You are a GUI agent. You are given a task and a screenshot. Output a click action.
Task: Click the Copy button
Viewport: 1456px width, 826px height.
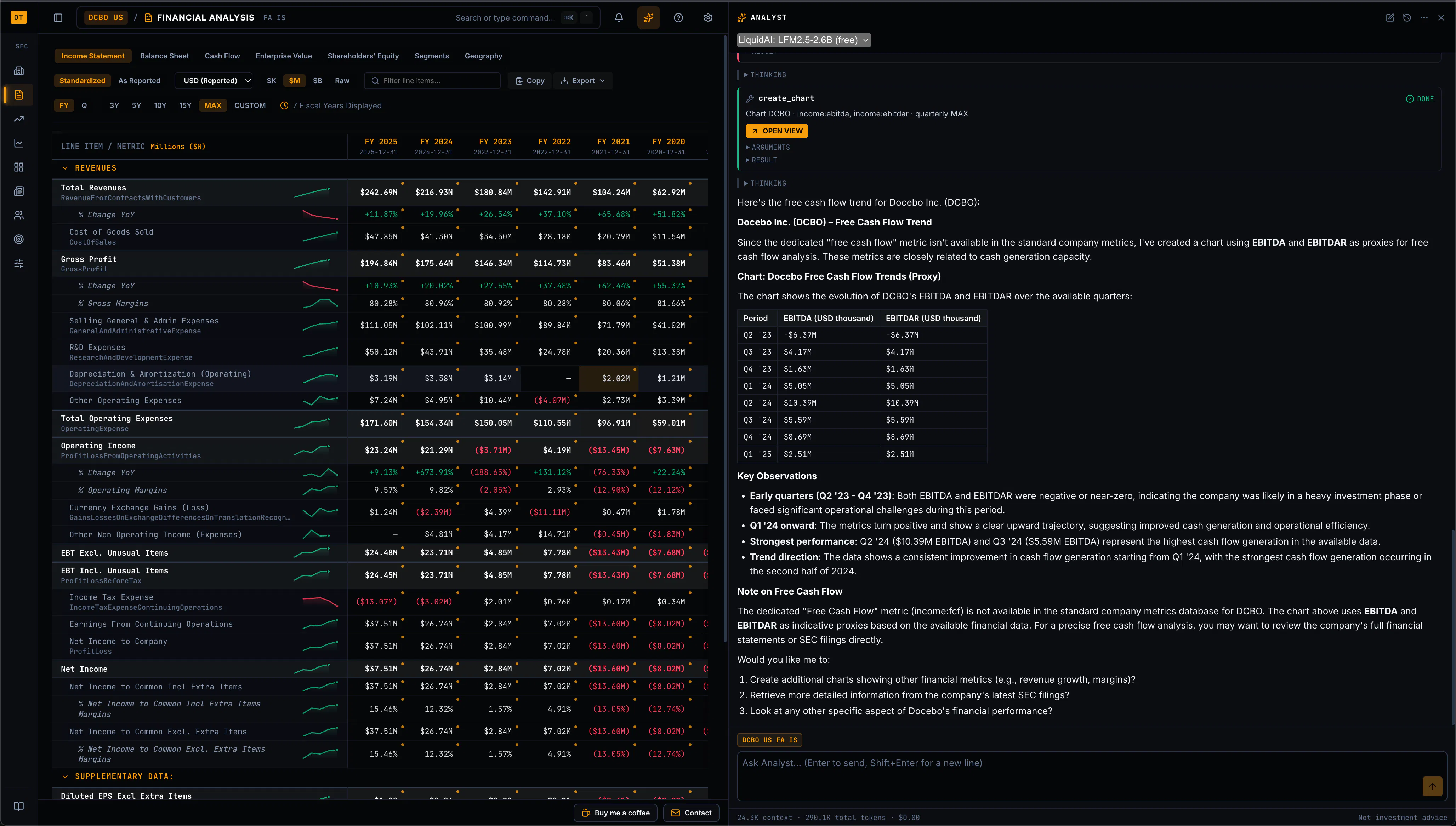click(529, 81)
